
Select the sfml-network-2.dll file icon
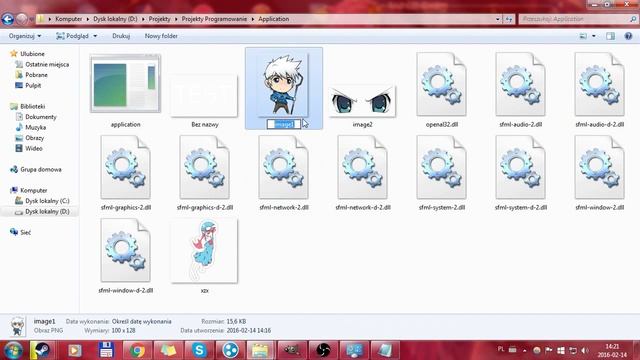(283, 167)
